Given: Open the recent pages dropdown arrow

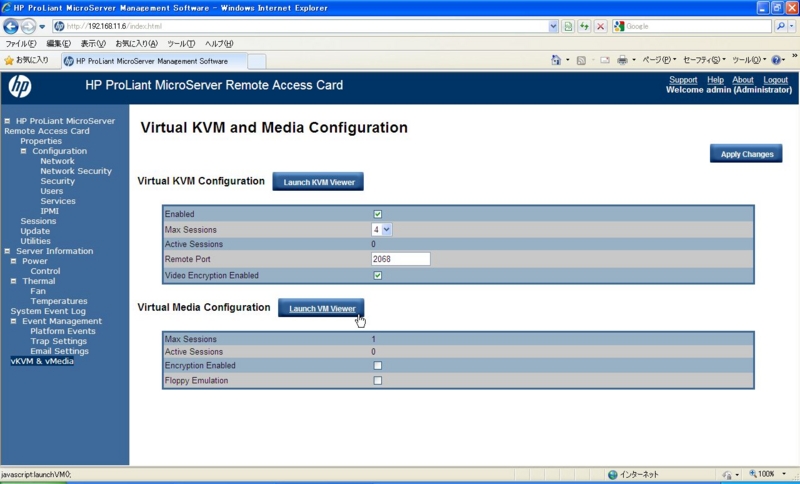Looking at the screenshot, I should [42, 27].
